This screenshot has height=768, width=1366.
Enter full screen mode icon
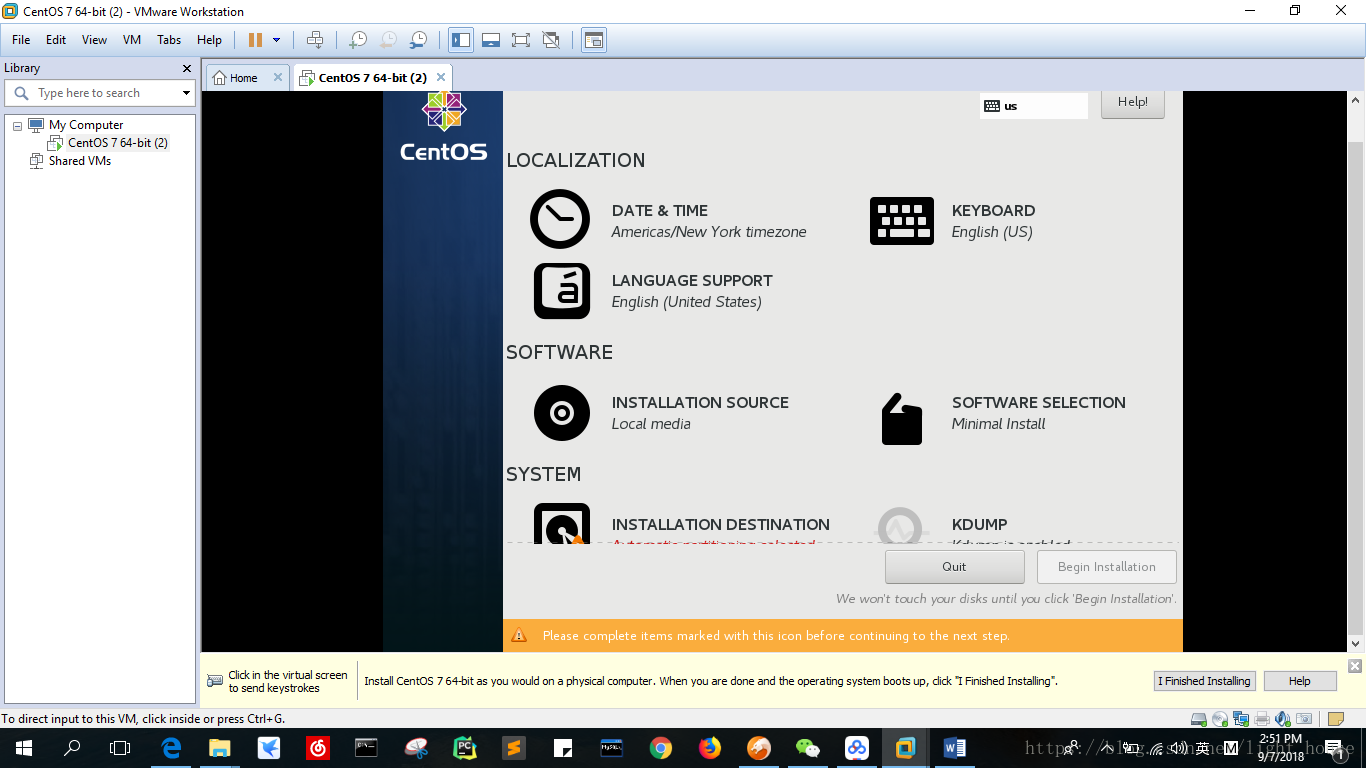coord(521,40)
